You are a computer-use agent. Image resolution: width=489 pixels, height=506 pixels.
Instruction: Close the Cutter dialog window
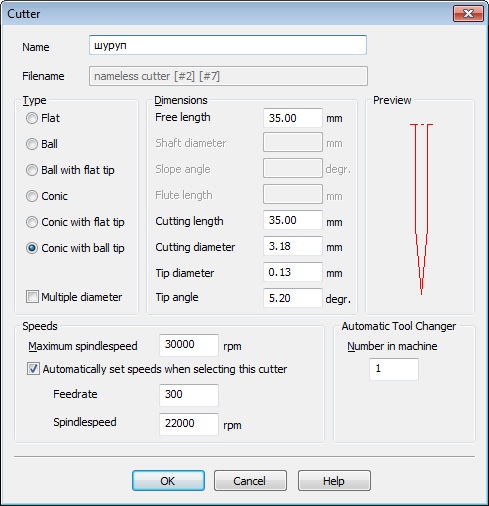click(x=468, y=14)
